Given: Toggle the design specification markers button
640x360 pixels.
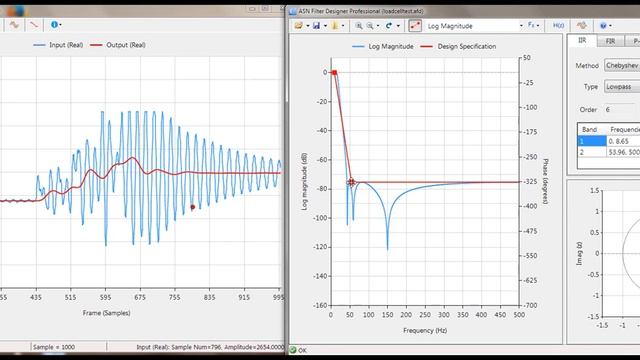Looking at the screenshot, I should (415, 26).
